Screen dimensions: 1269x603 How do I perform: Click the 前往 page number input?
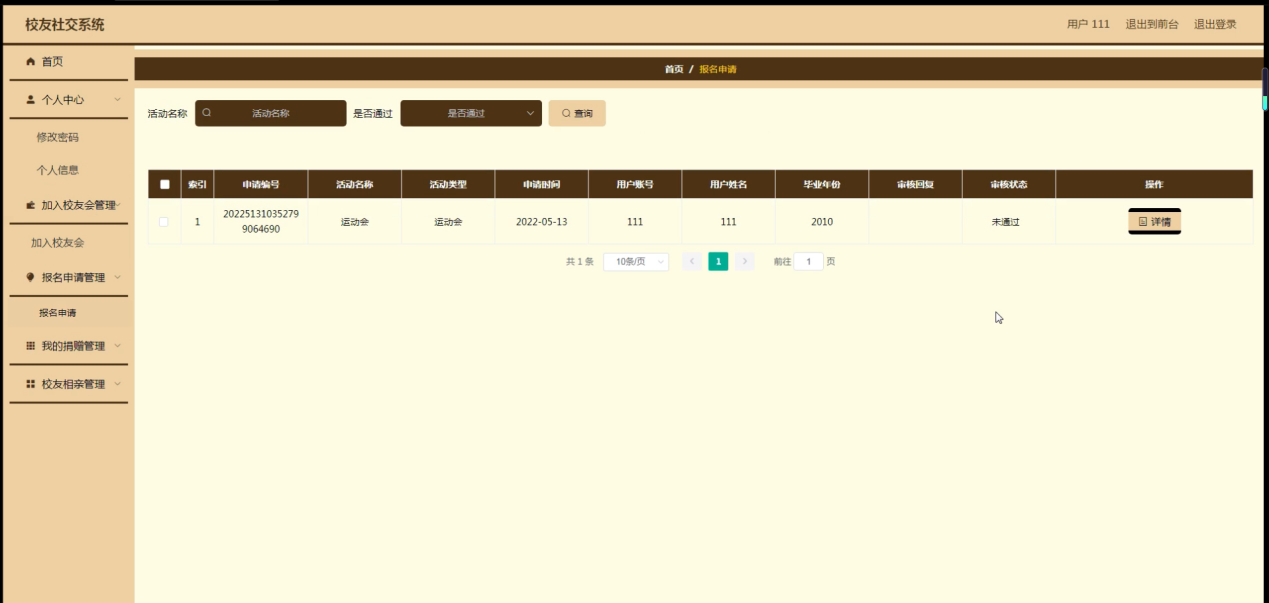tap(808, 261)
